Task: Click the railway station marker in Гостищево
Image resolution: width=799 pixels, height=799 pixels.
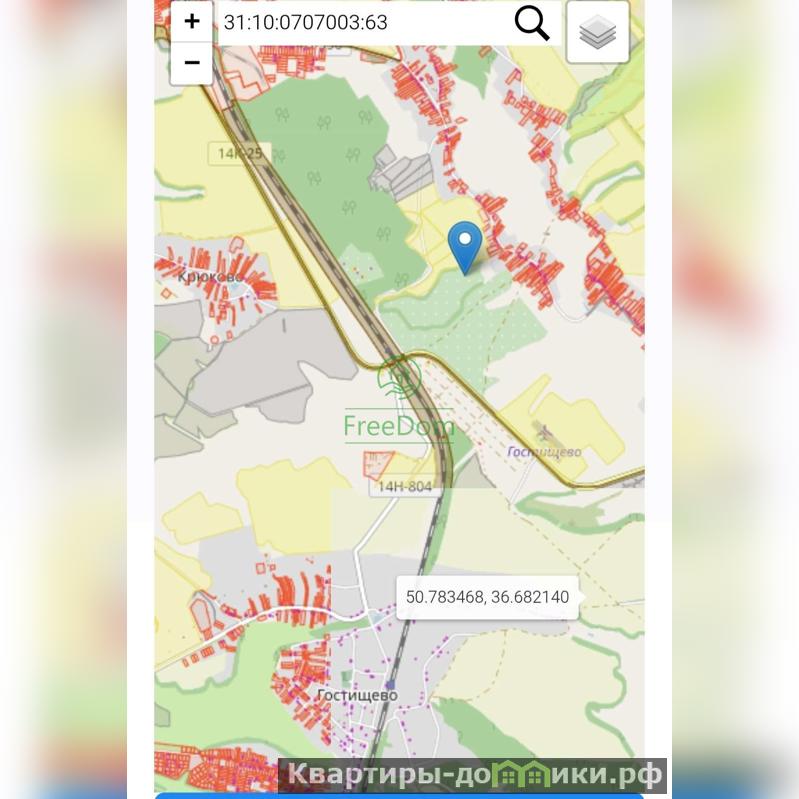Action: (390, 684)
